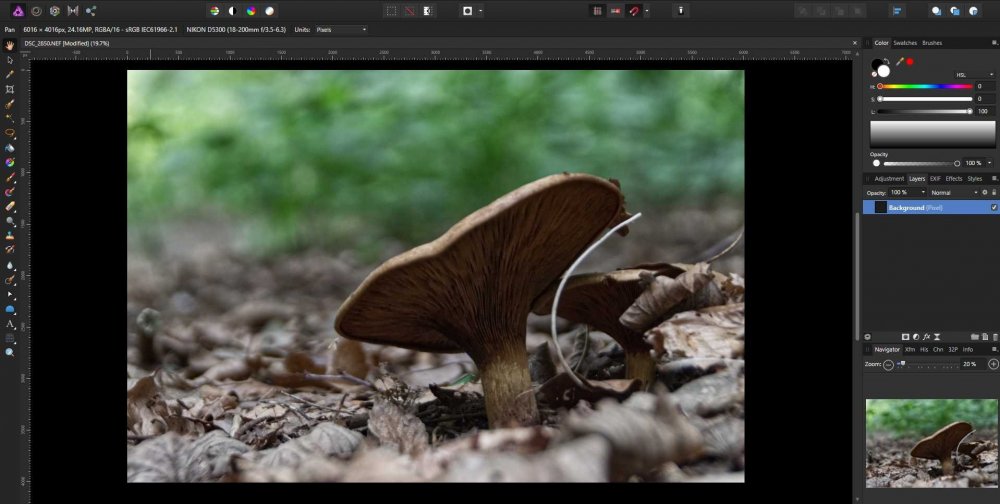Delete the layer using the trash icon
Viewport: 1000px width, 504px height.
pyautogui.click(x=995, y=336)
